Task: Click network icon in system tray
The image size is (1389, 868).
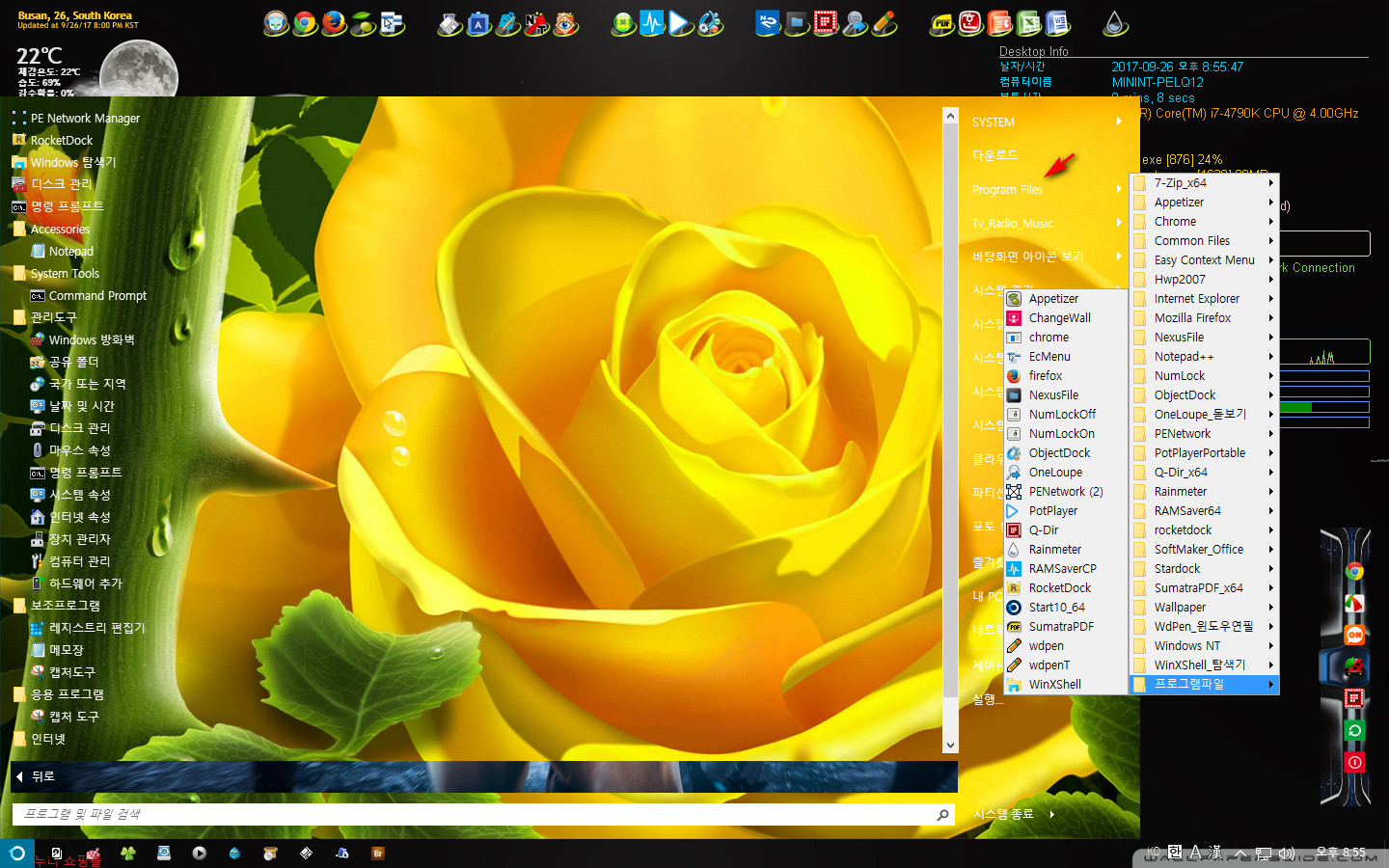Action: [1264, 853]
